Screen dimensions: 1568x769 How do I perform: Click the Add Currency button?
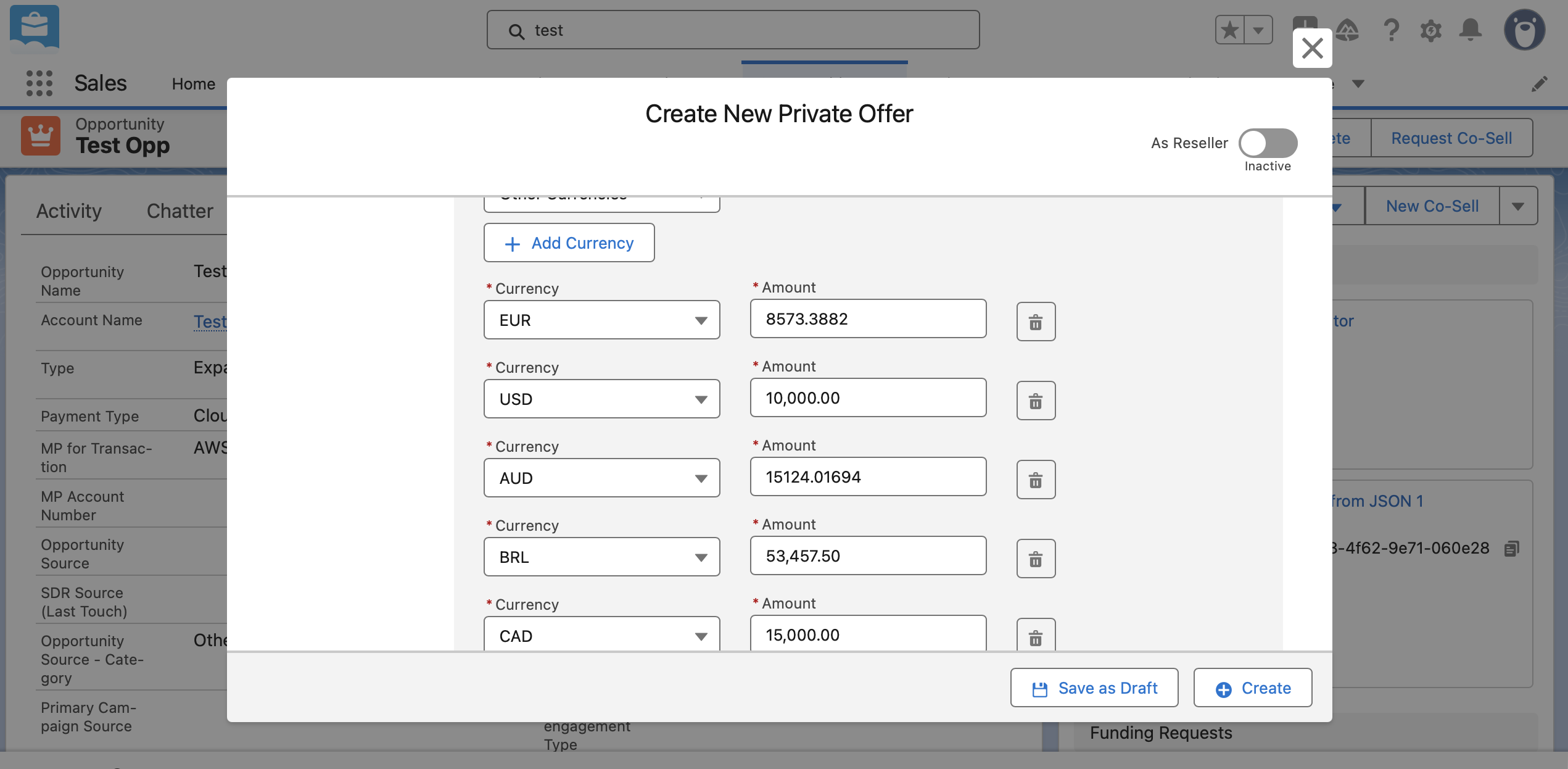(x=569, y=243)
